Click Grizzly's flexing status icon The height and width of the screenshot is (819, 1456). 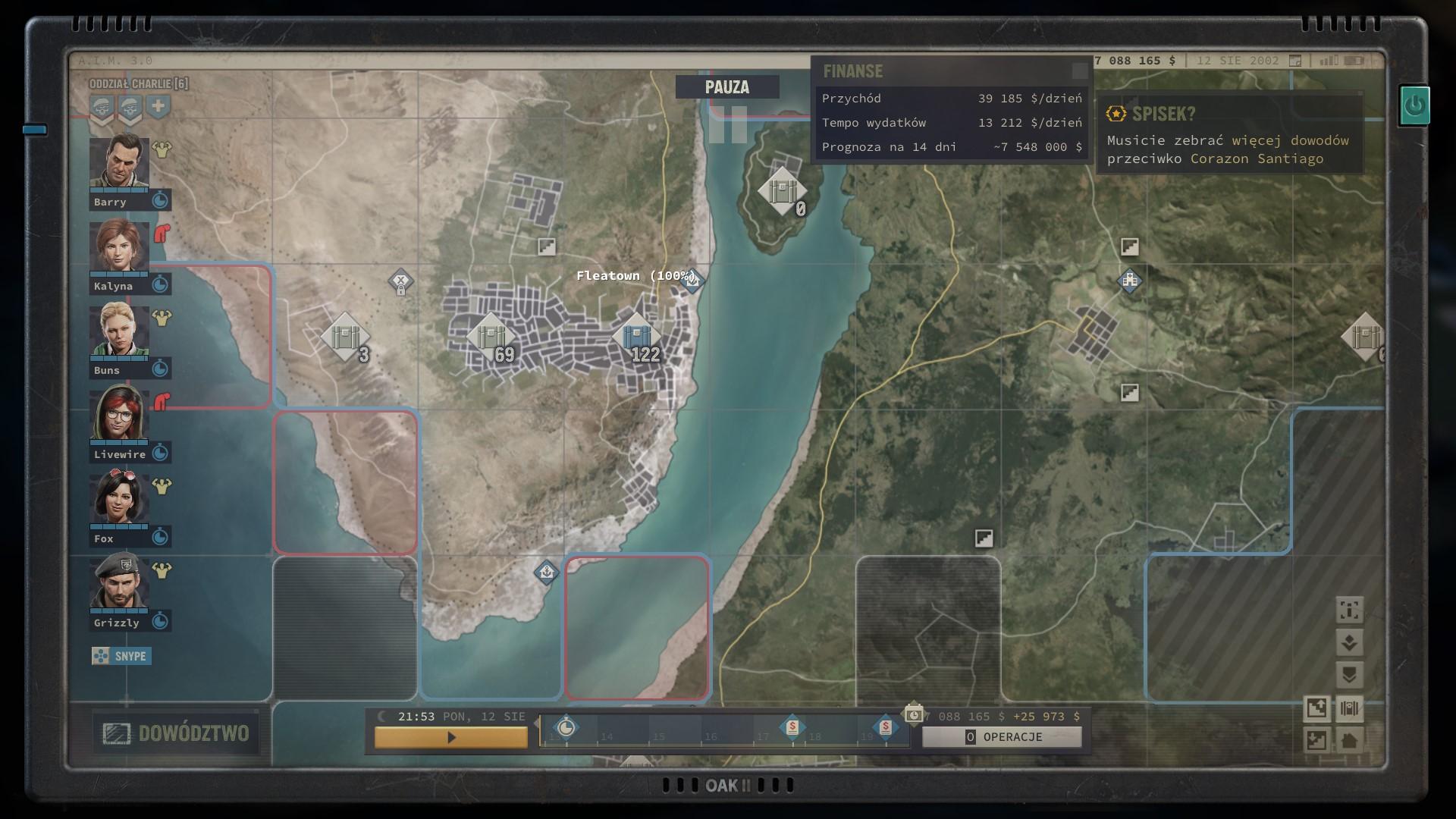click(x=162, y=570)
